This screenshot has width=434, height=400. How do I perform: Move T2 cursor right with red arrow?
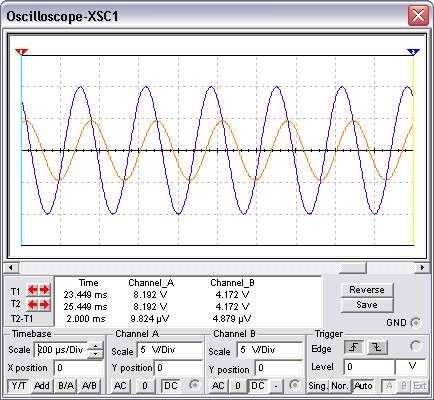pos(45,305)
